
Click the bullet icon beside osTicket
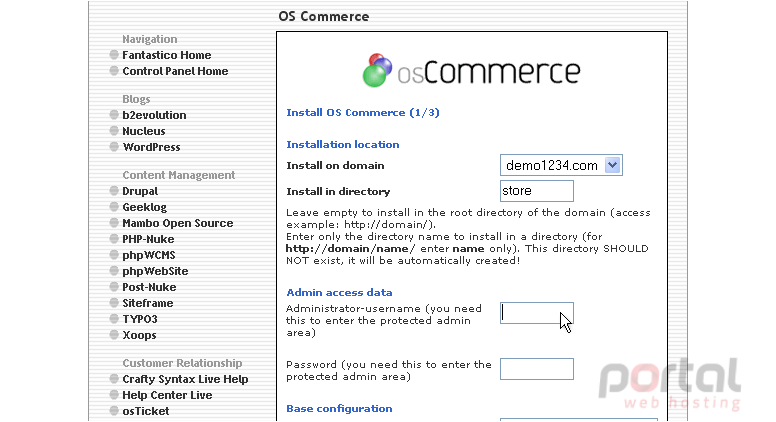[114, 411]
